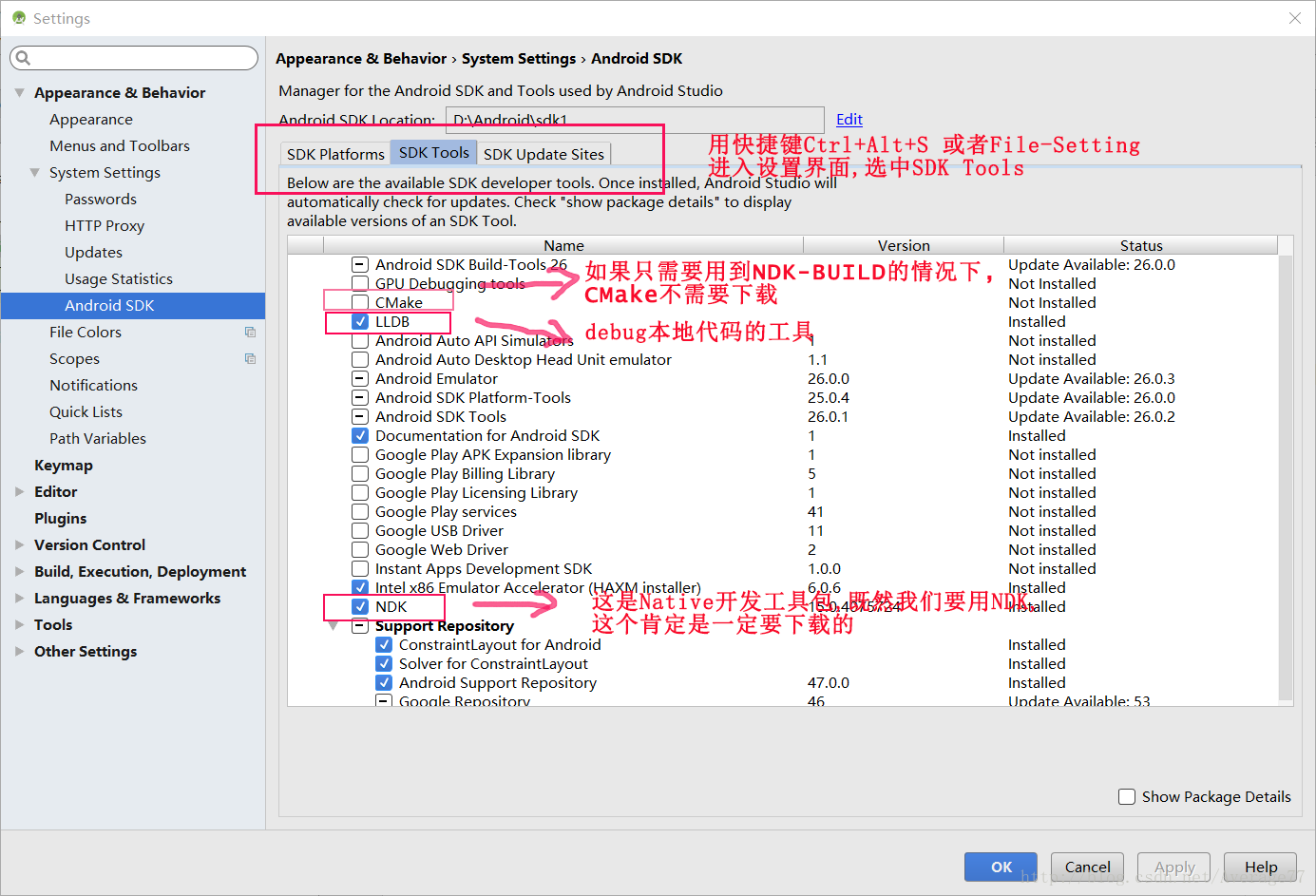Switch to SDK Platforms tab

[335, 154]
